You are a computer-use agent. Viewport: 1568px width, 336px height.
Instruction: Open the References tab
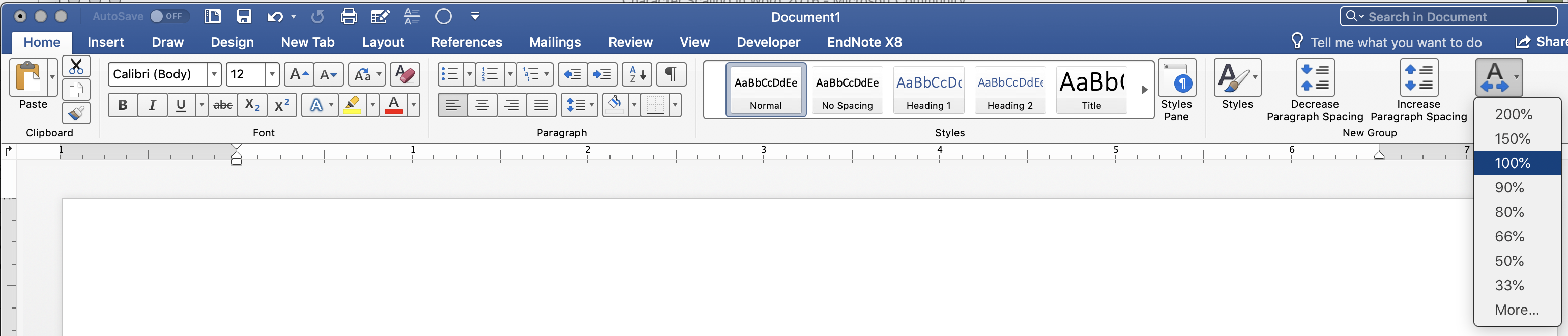(467, 42)
